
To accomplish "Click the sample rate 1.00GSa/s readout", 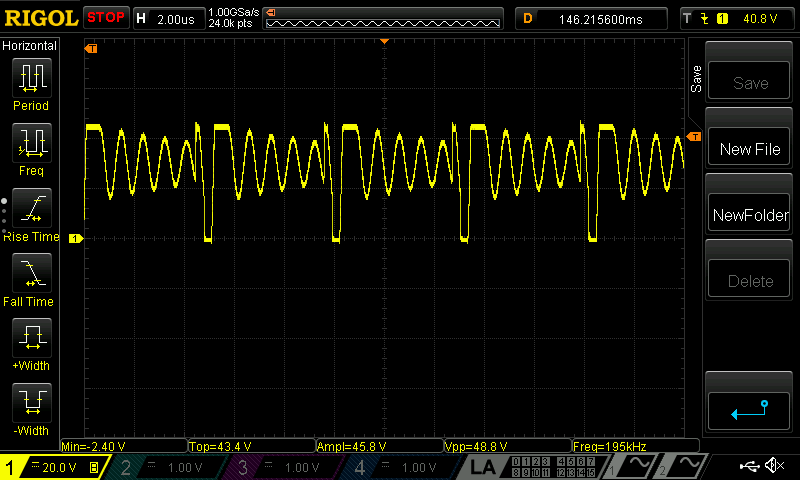I will (x=234, y=12).
